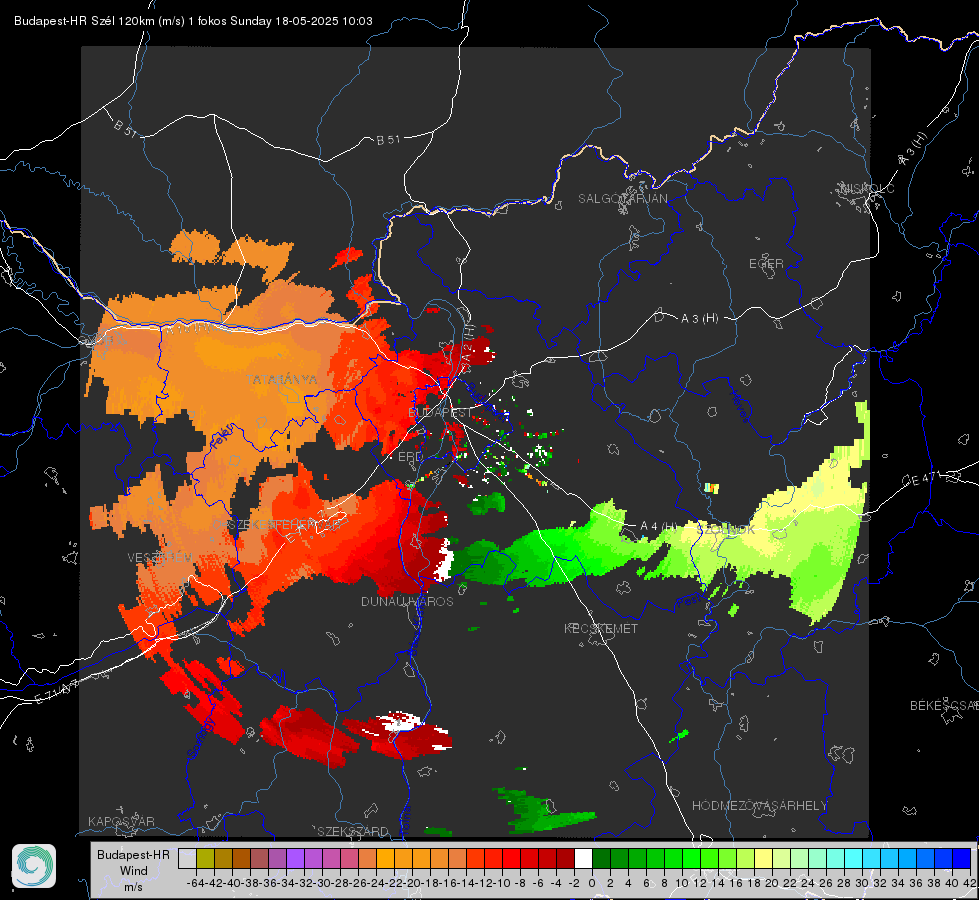This screenshot has width=979, height=900.
Task: Click the KAPOSVÁR city label
Action: click(x=121, y=821)
